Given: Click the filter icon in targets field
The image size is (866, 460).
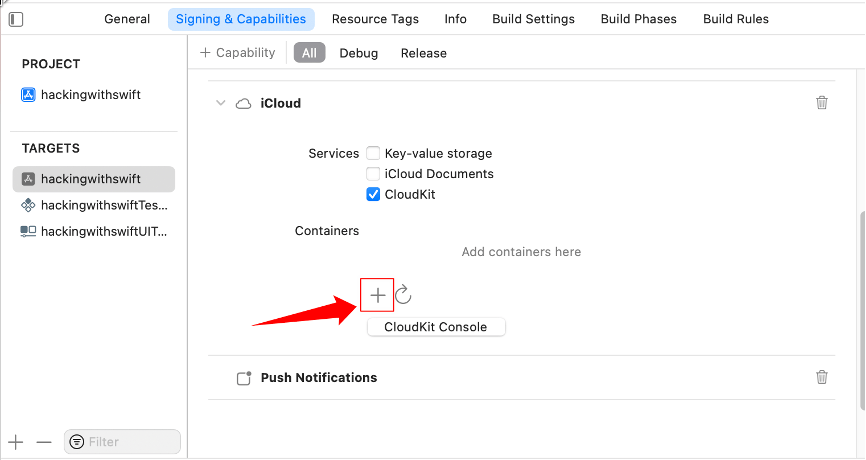Looking at the screenshot, I should (x=77, y=442).
